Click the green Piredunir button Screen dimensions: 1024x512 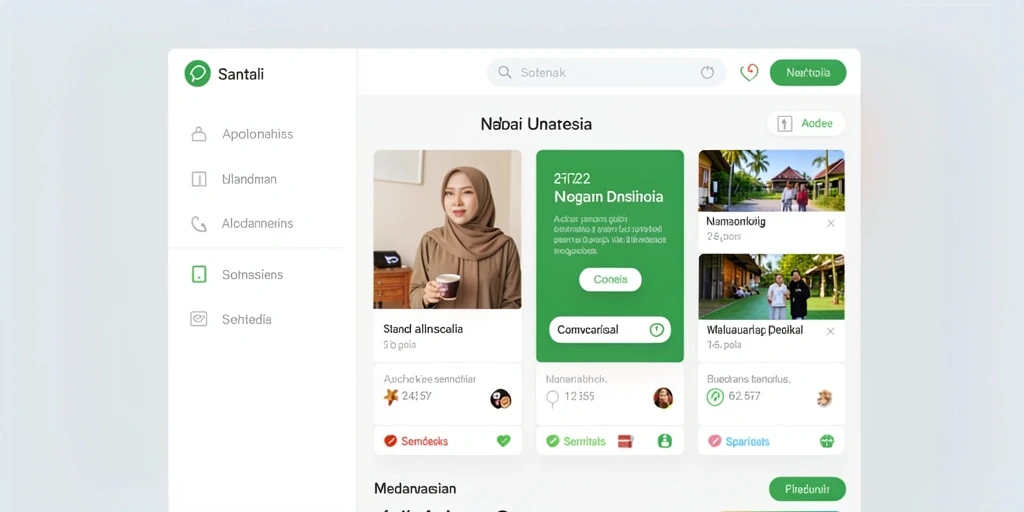[807, 488]
